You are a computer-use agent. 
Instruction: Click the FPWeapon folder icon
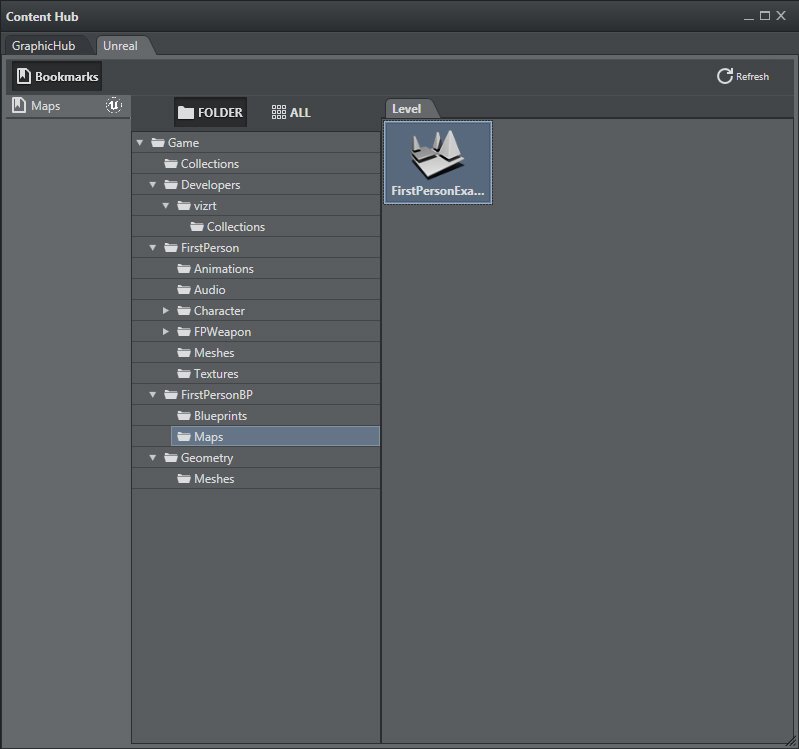click(x=183, y=332)
